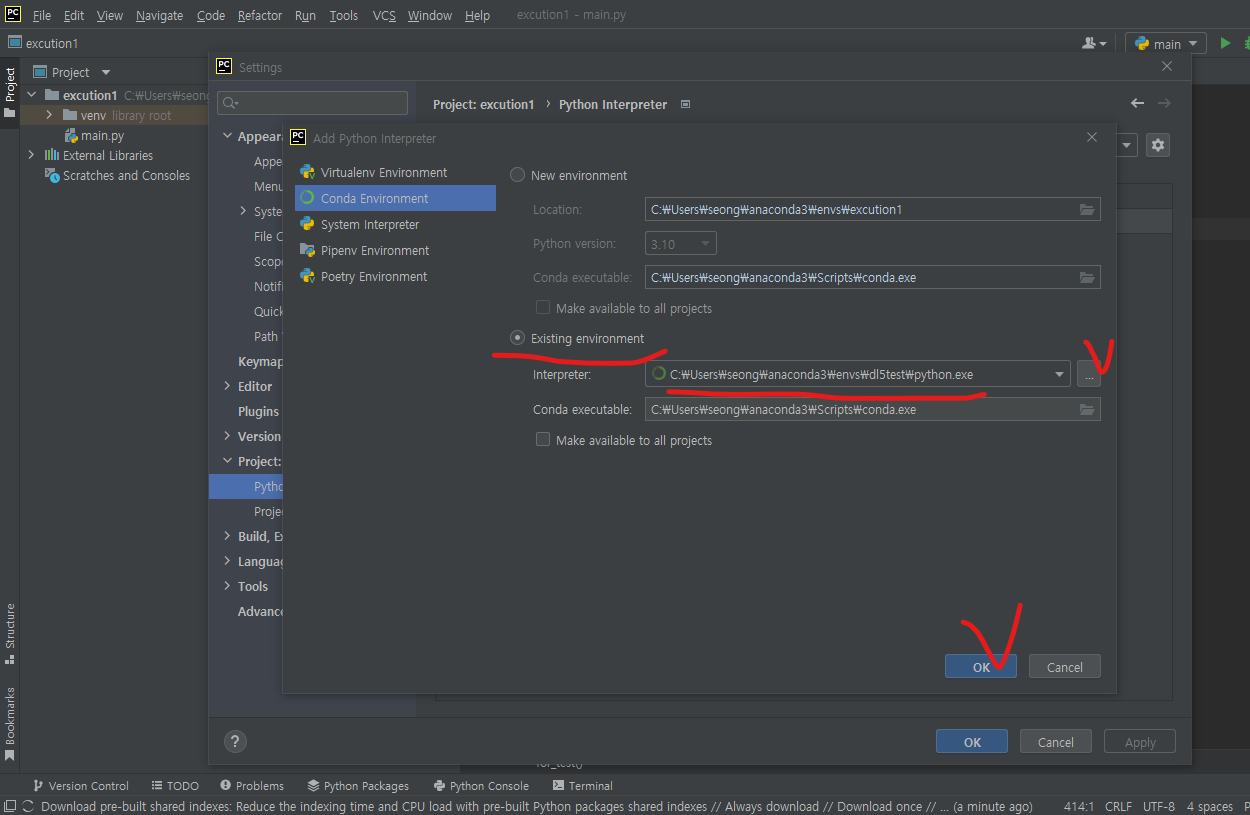
Task: Navigate forward with Settings right arrow
Action: (1164, 103)
